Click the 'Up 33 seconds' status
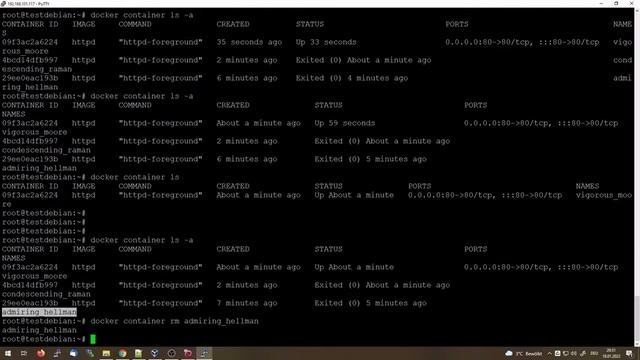The width and height of the screenshot is (640, 360). (326, 42)
